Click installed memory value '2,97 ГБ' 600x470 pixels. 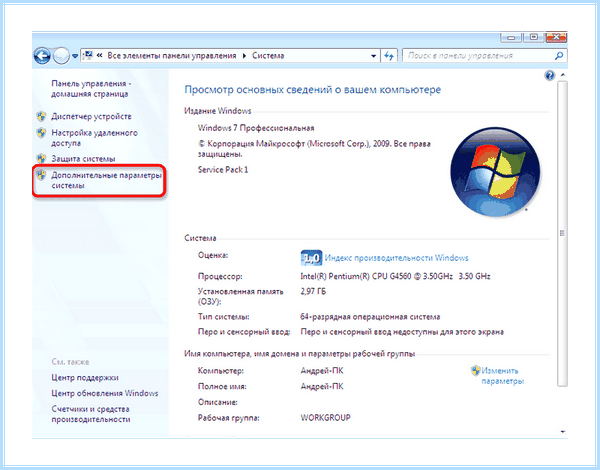[x=313, y=292]
